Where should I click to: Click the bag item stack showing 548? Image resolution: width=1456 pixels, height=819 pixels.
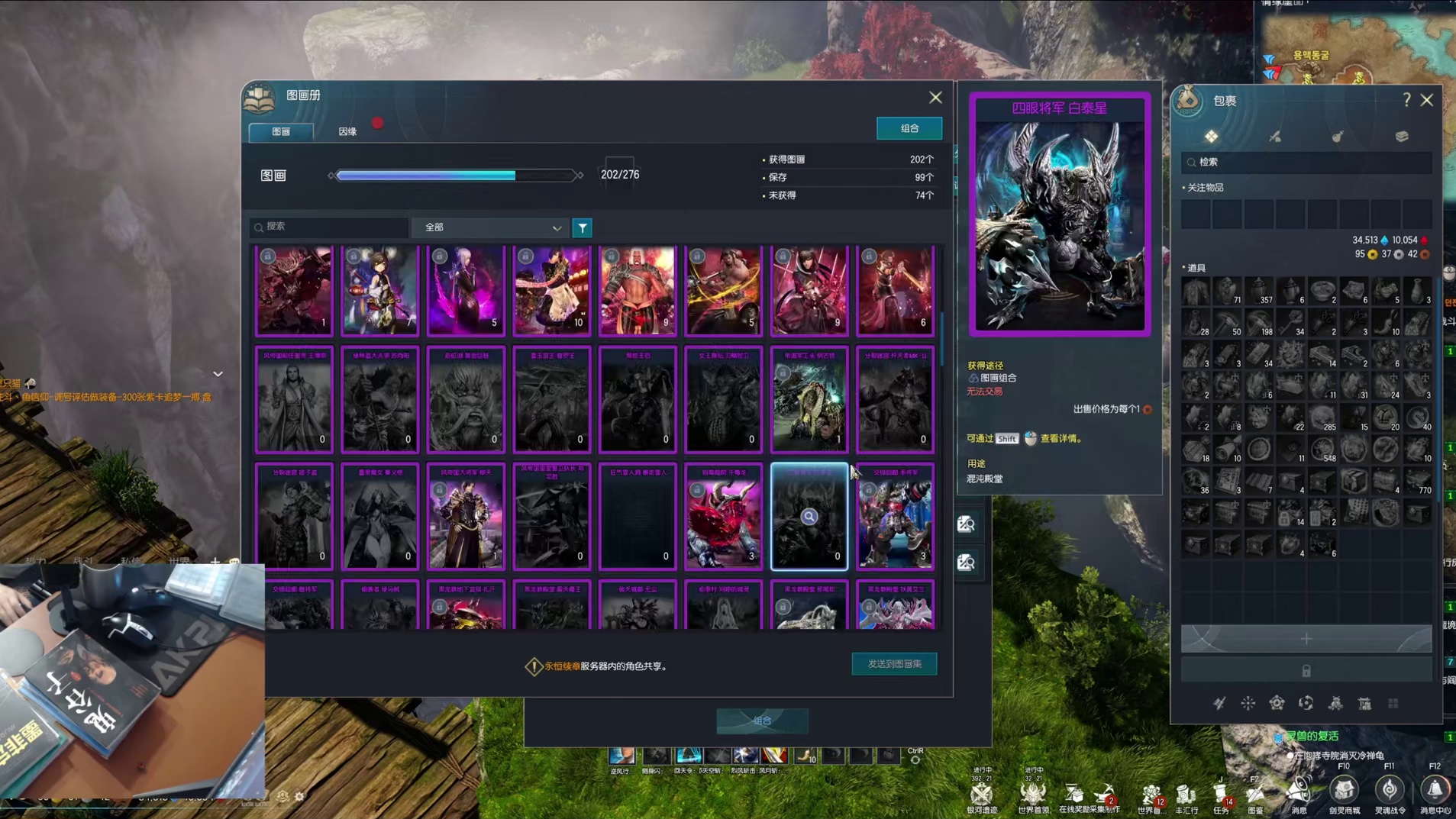[x=1323, y=450]
